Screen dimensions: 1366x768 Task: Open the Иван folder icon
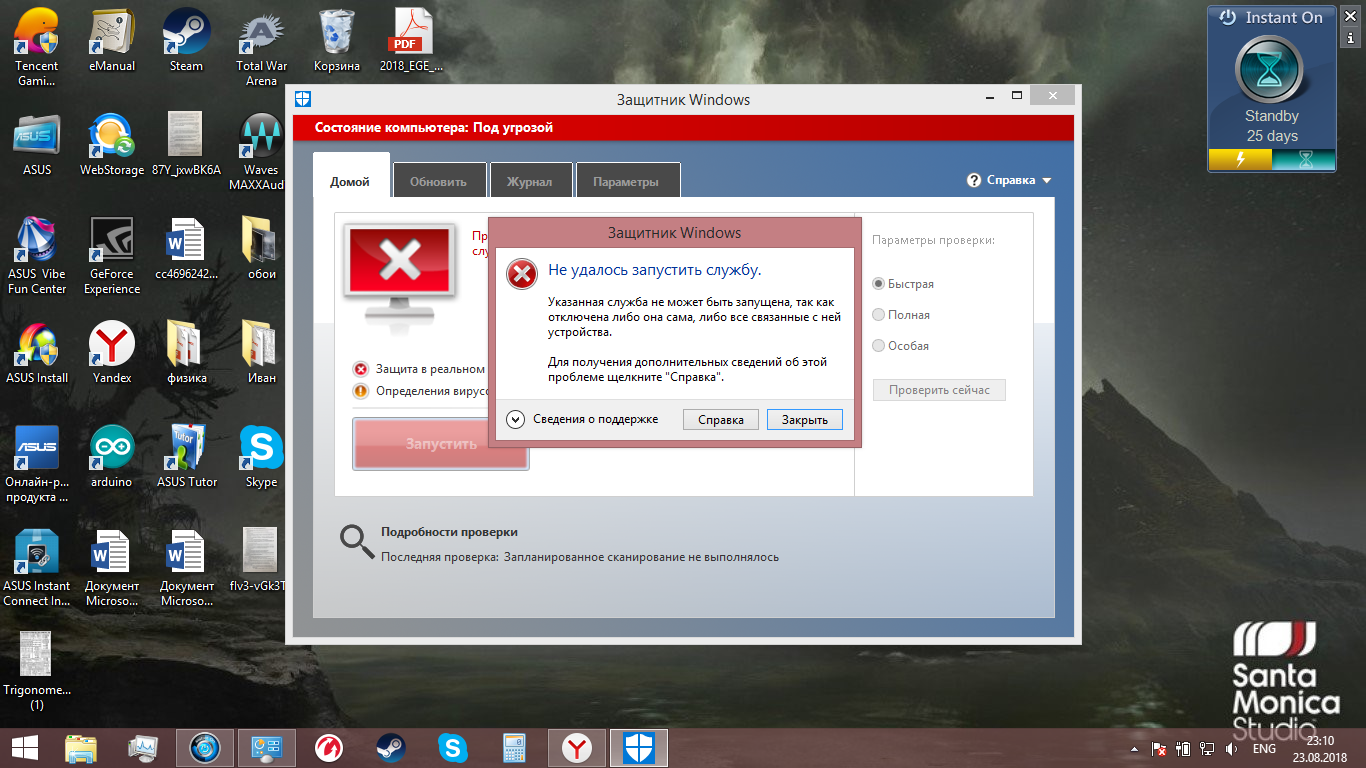(261, 352)
